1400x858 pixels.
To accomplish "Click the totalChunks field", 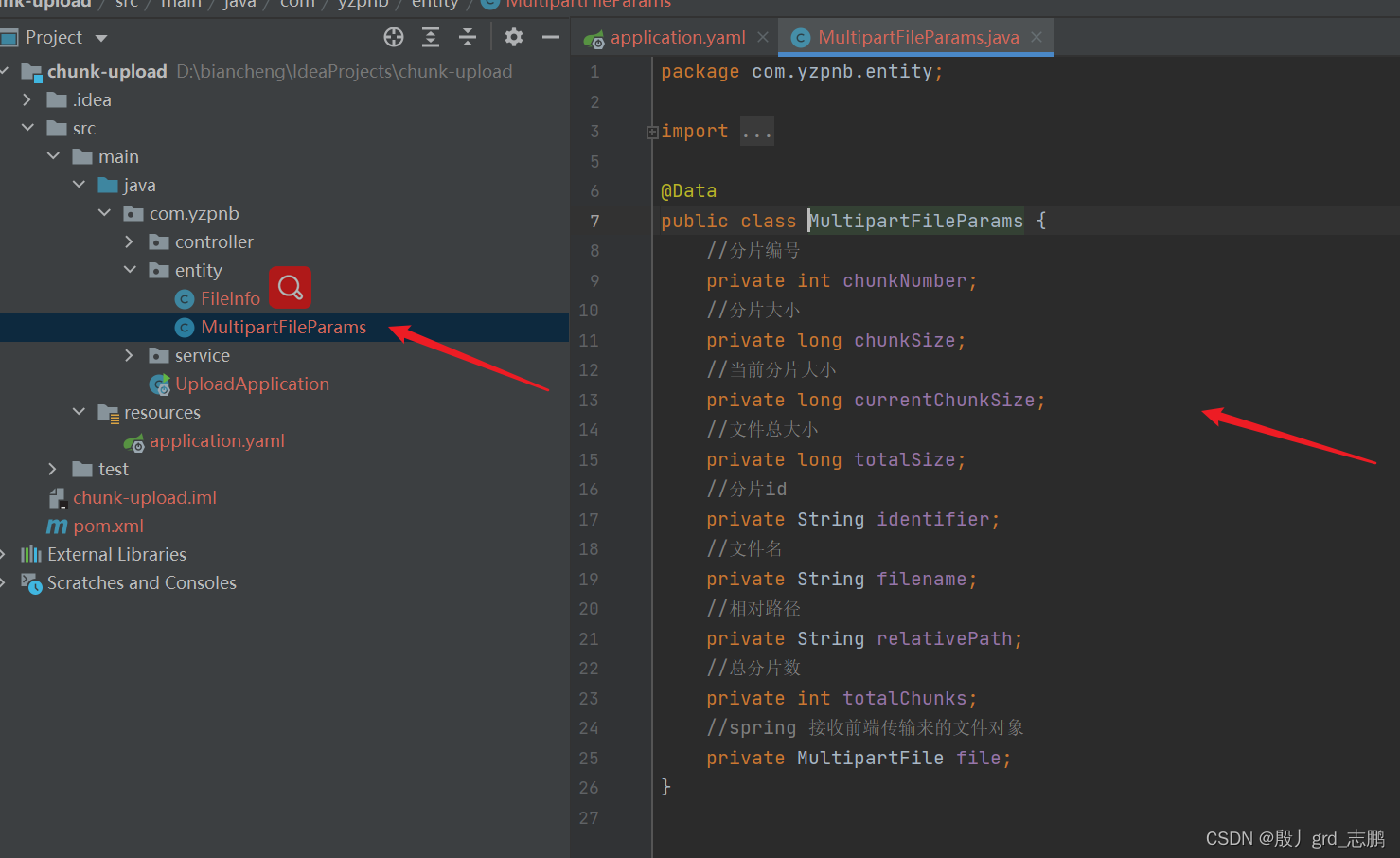I will tap(904, 698).
